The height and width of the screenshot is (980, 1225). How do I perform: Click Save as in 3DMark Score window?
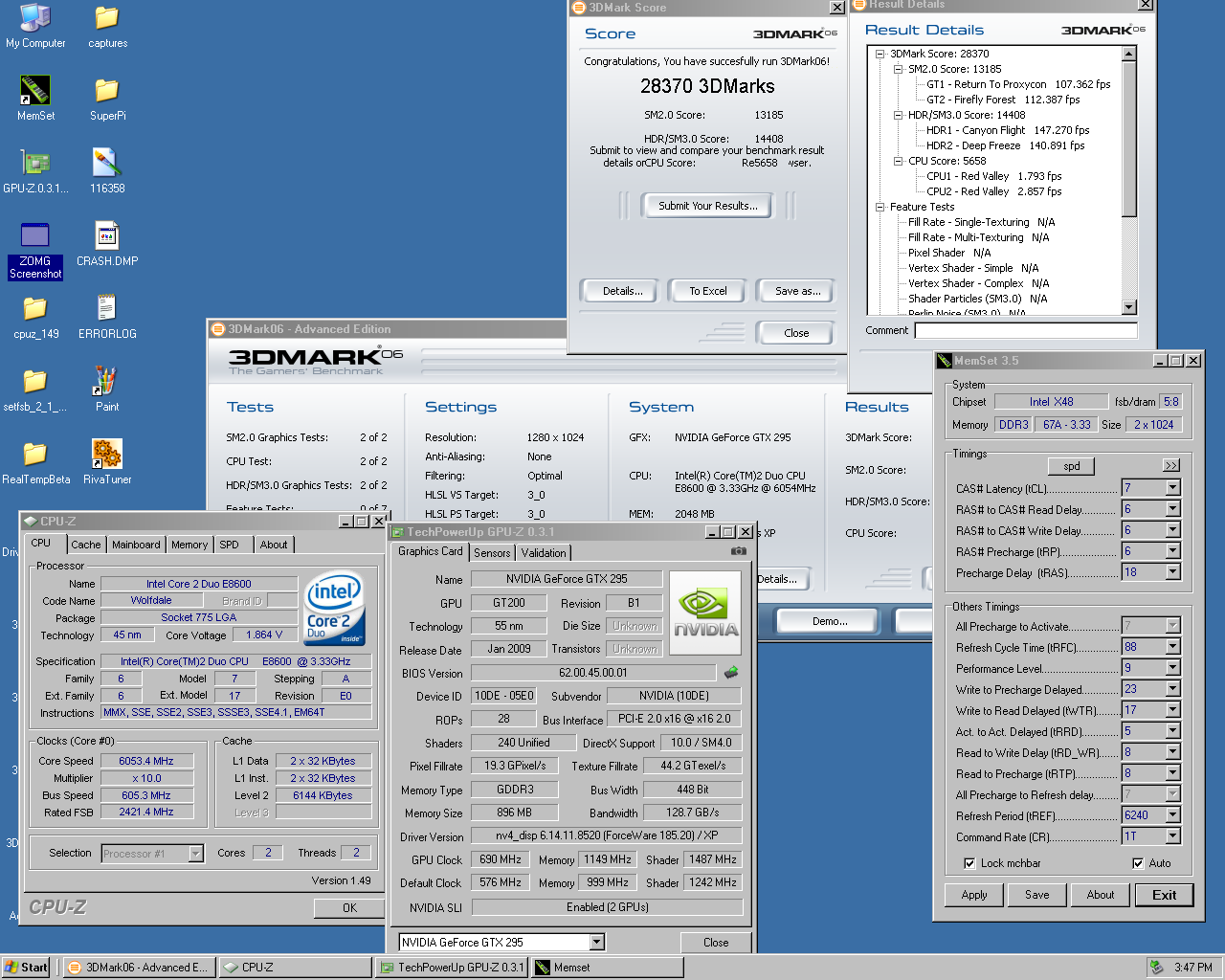coord(797,291)
